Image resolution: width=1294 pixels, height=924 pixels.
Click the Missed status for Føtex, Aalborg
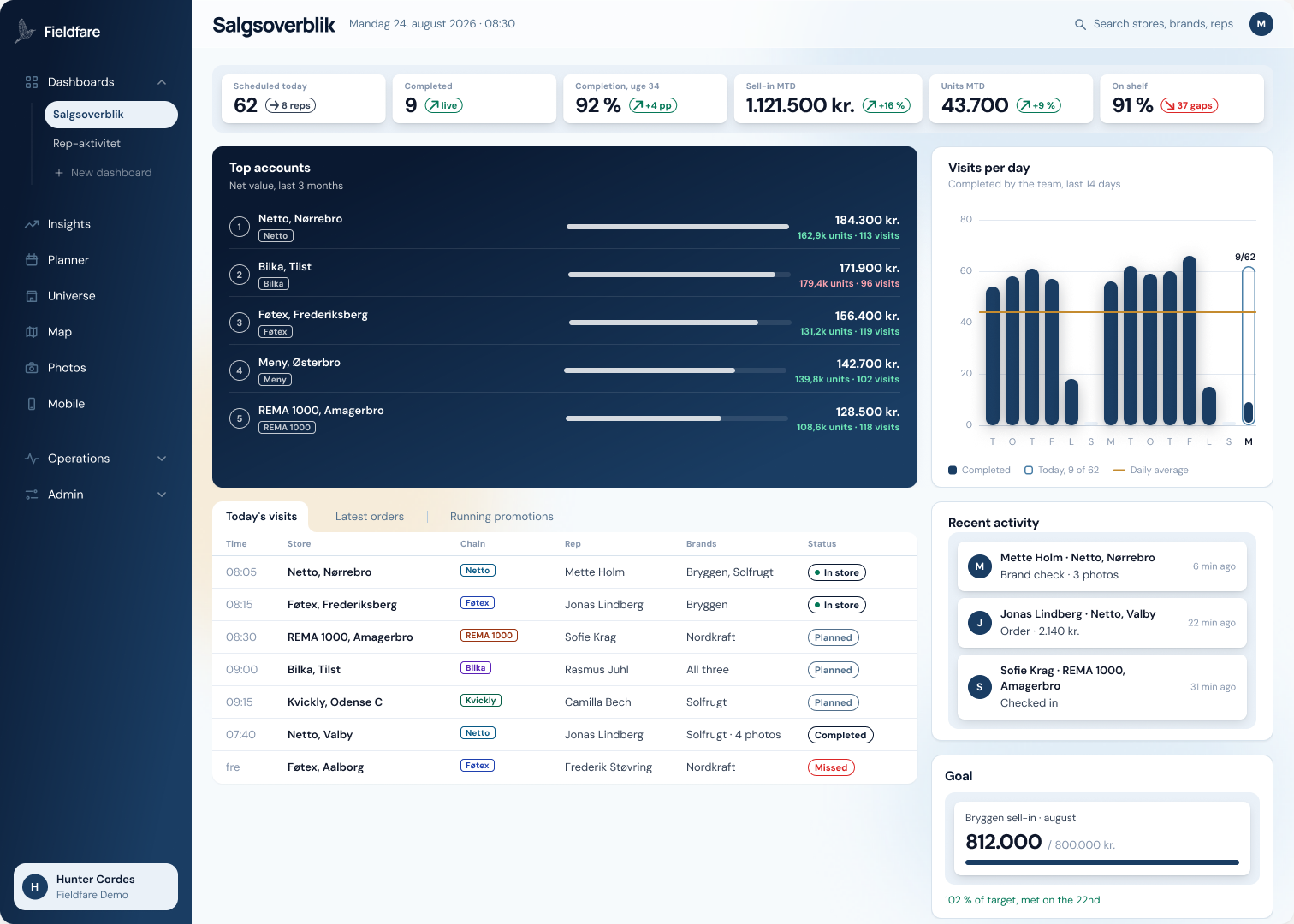click(831, 767)
